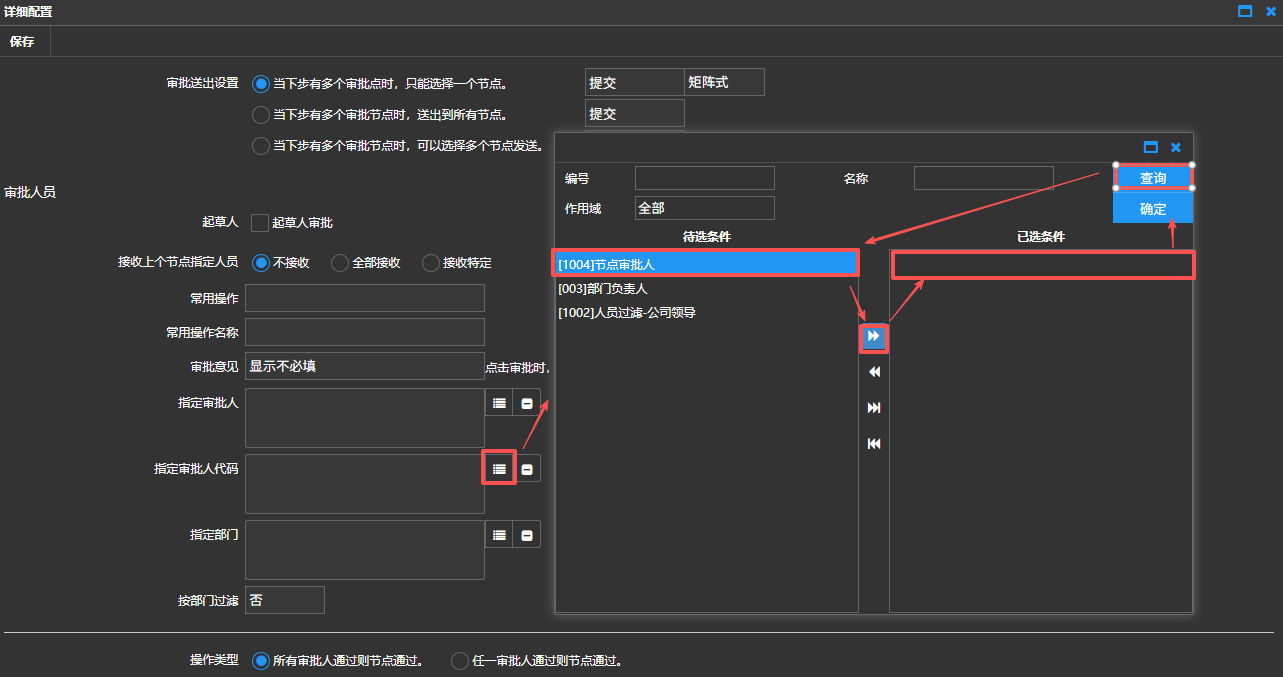This screenshot has height=677, width=1283.
Task: Open the 作用域 dropdown set to 全部
Action: [704, 208]
